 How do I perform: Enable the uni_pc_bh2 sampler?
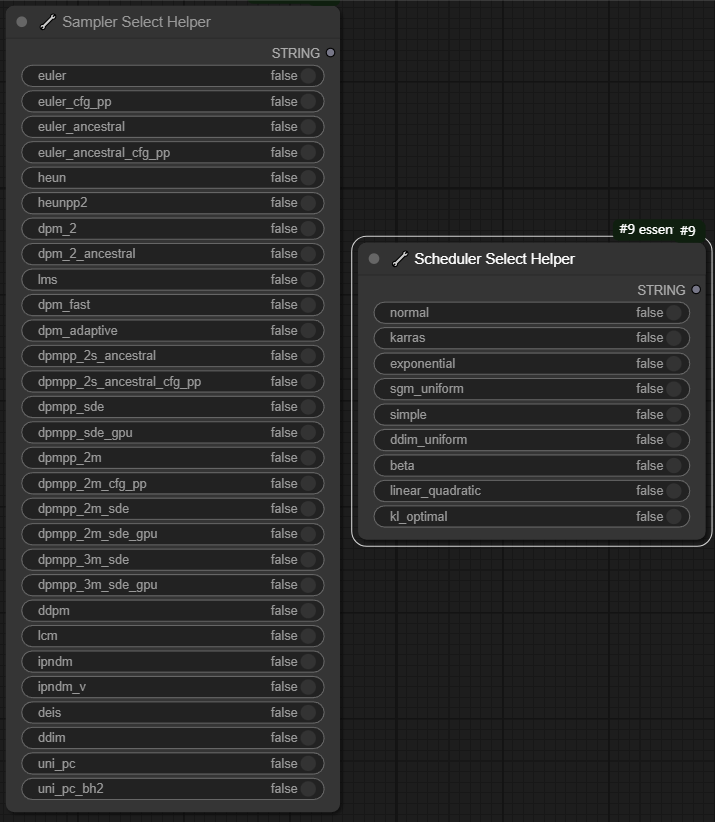[x=308, y=789]
